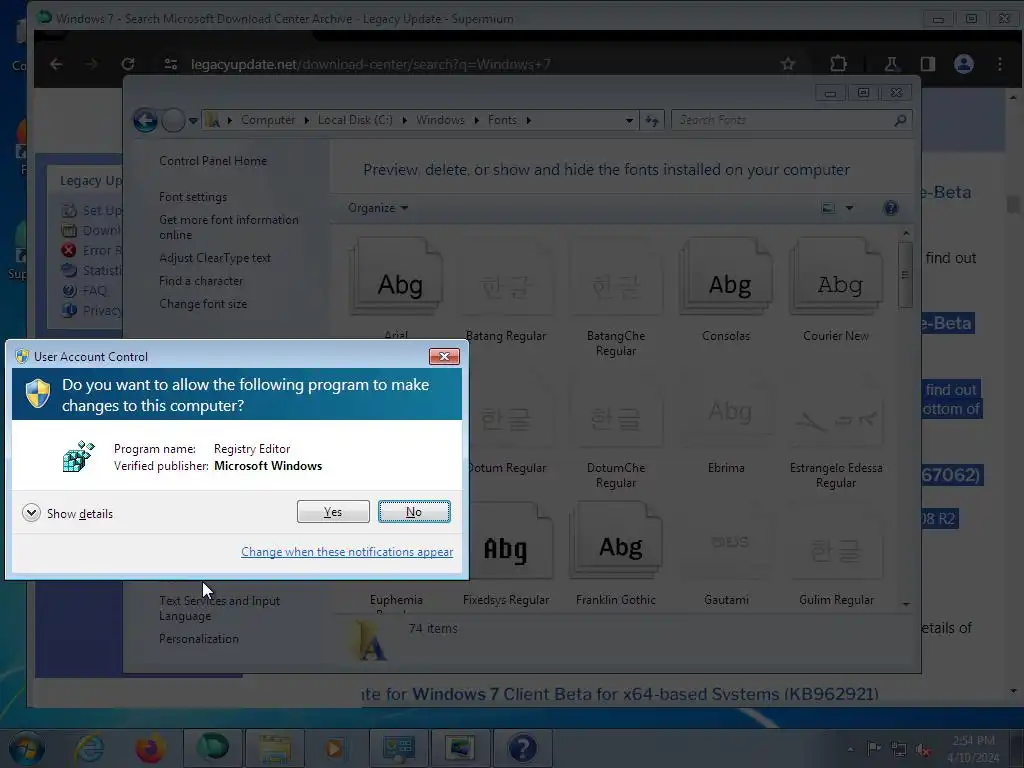Open profile avatar icon in Supermium
The width and height of the screenshot is (1024, 768).
[x=964, y=64]
